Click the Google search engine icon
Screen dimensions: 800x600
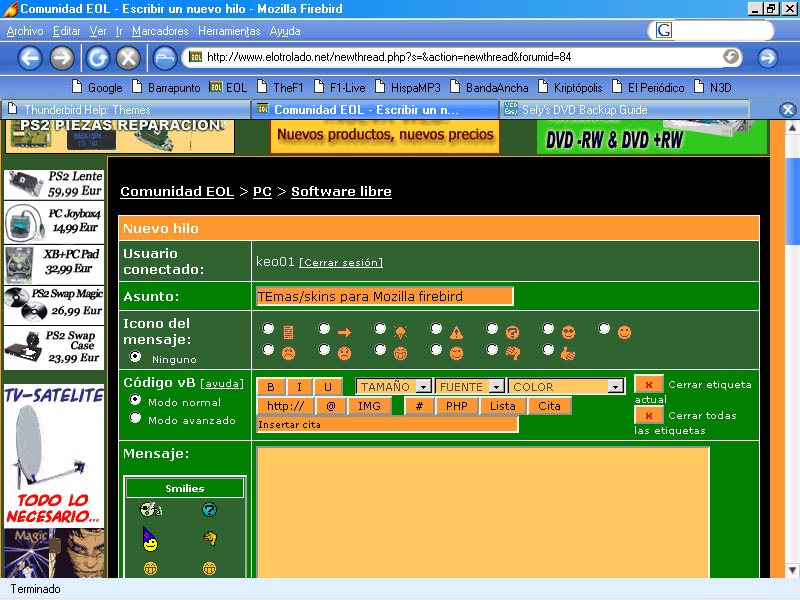[x=664, y=30]
